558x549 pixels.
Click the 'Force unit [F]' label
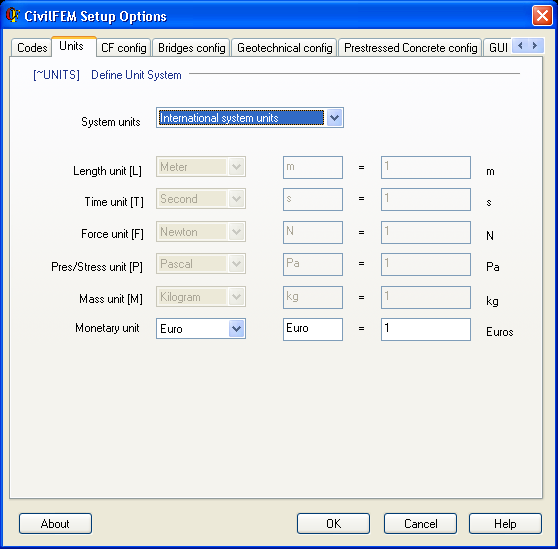pos(112,234)
